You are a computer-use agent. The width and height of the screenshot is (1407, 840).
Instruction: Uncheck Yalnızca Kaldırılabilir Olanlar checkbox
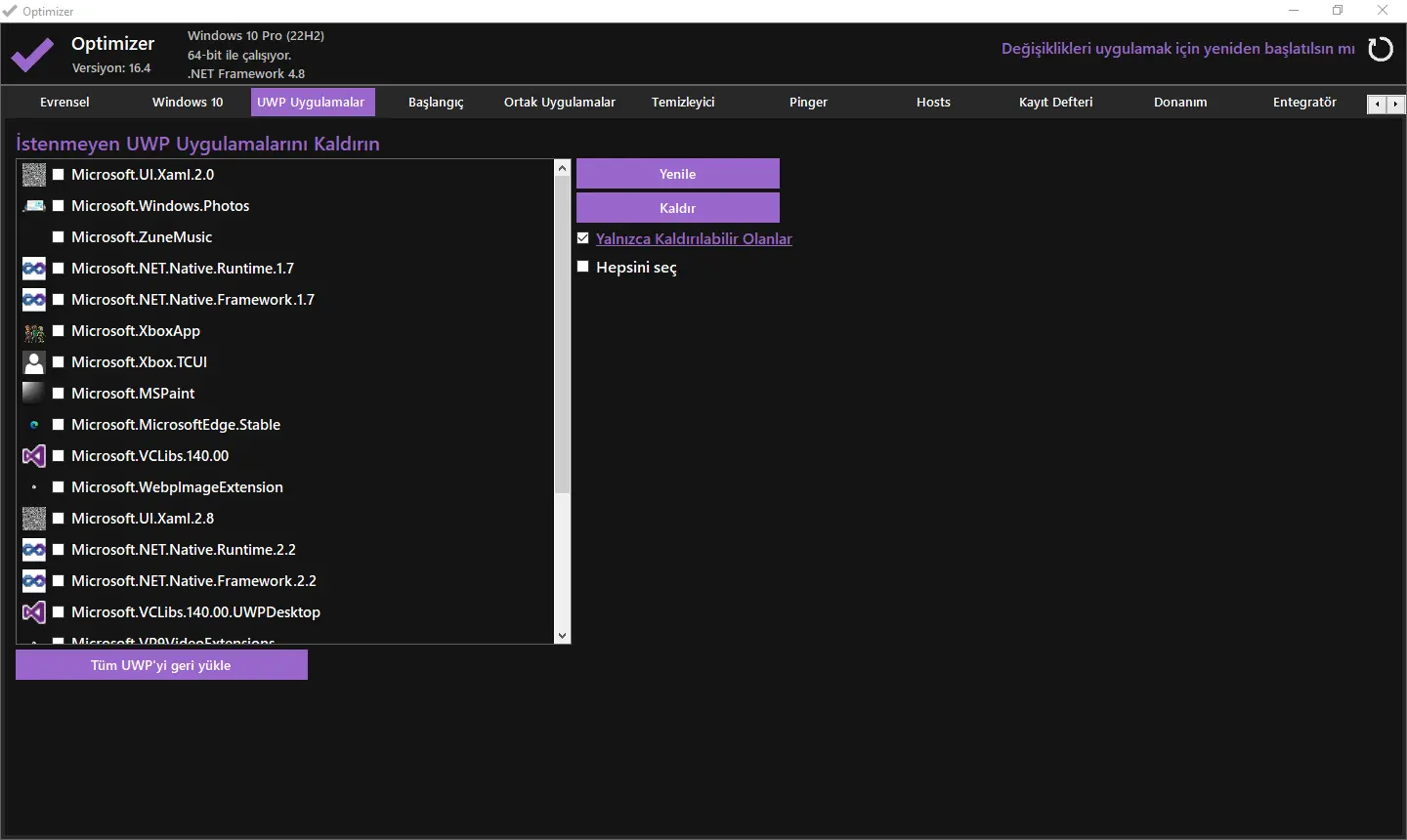click(583, 238)
